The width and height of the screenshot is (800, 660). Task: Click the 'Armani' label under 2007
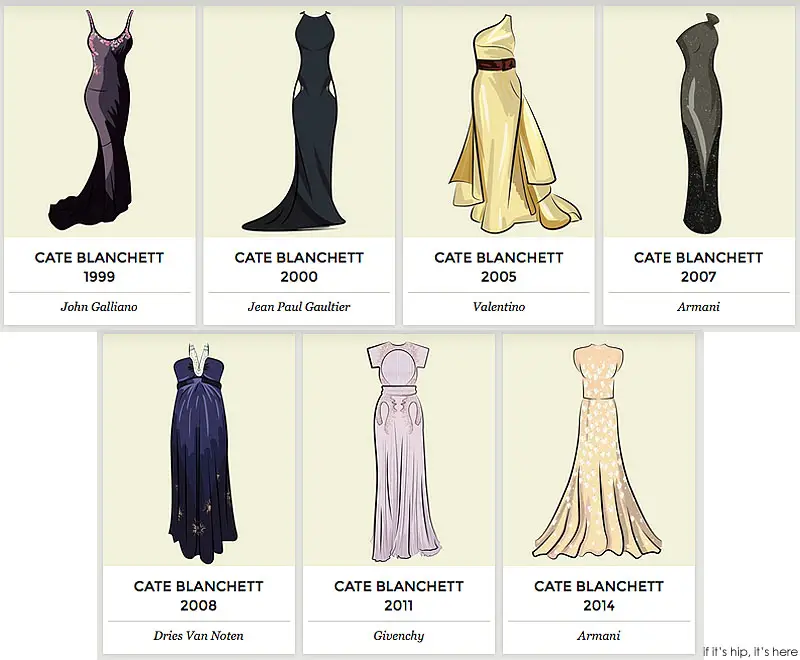[698, 307]
